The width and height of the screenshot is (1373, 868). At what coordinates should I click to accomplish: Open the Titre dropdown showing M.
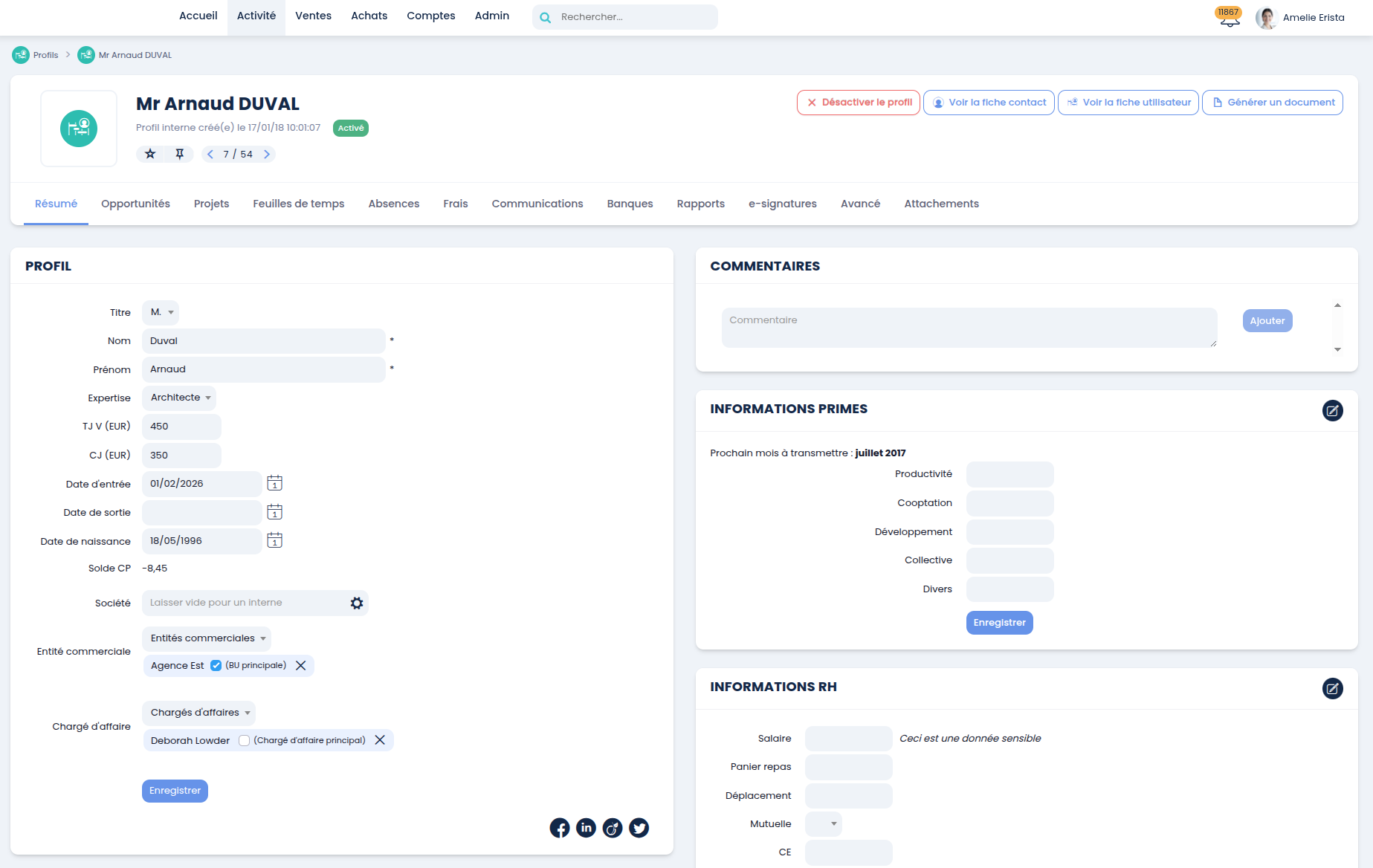(x=160, y=312)
